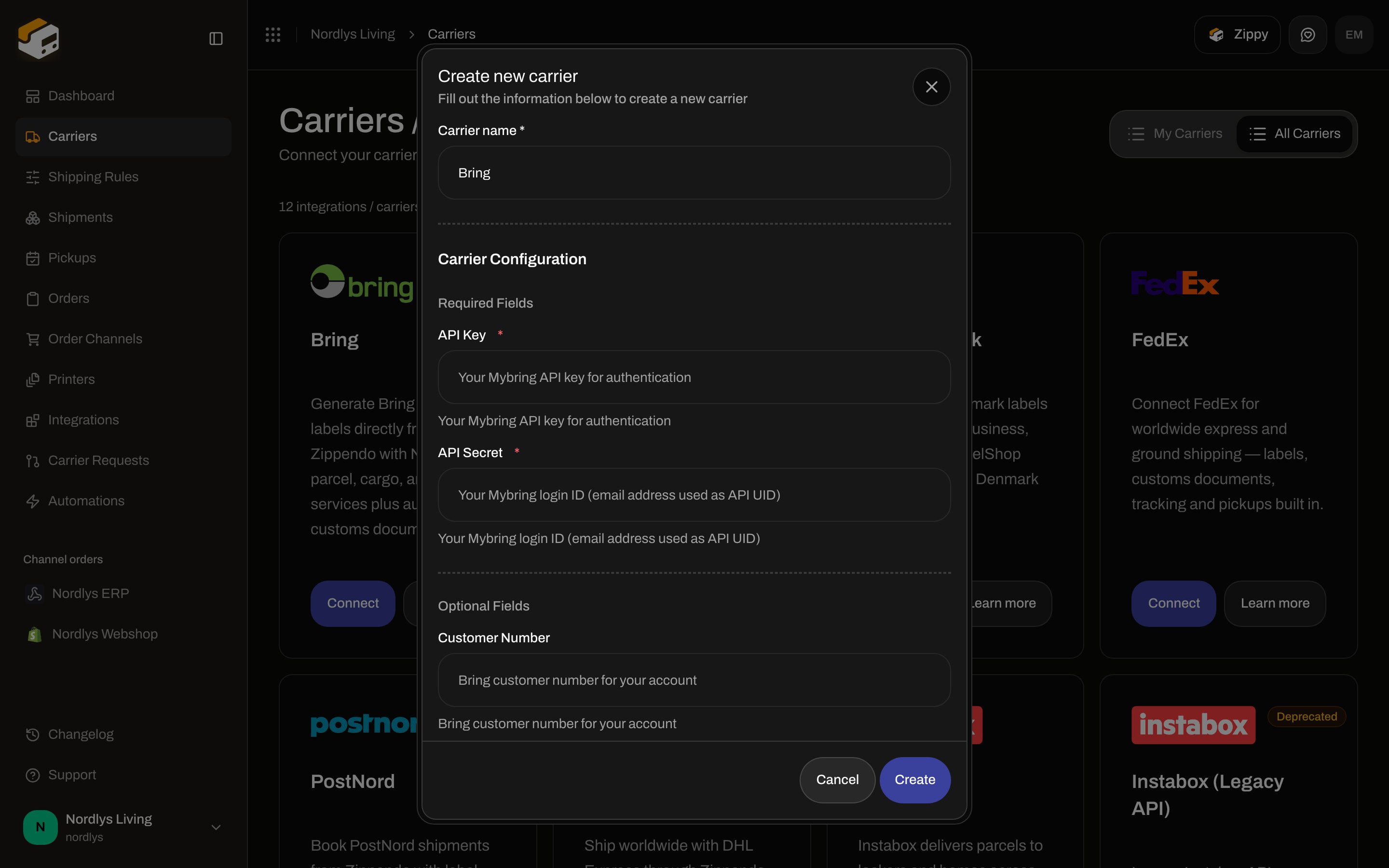Viewport: 1389px width, 868px height.
Task: Click the Carrier Requests icon
Action: (33, 461)
